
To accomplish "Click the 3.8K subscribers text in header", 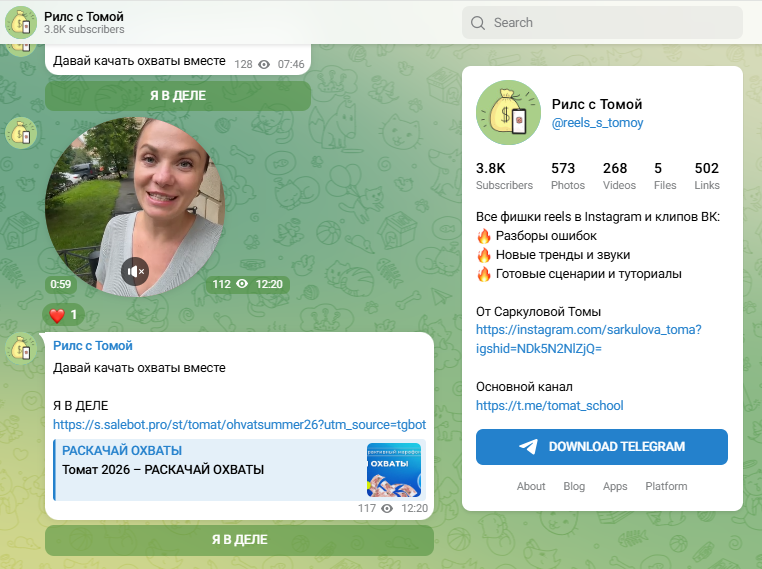I will 84,30.
